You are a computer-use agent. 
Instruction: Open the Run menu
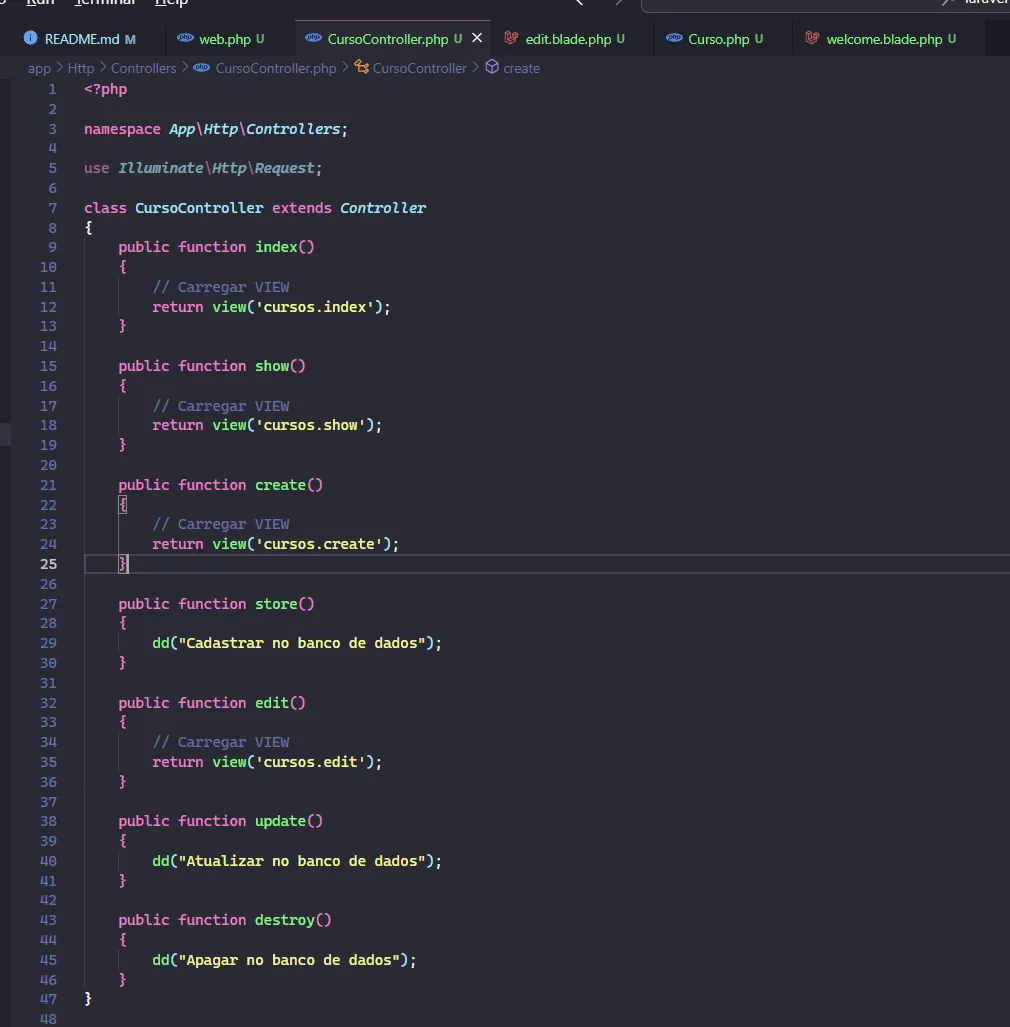[39, 3]
